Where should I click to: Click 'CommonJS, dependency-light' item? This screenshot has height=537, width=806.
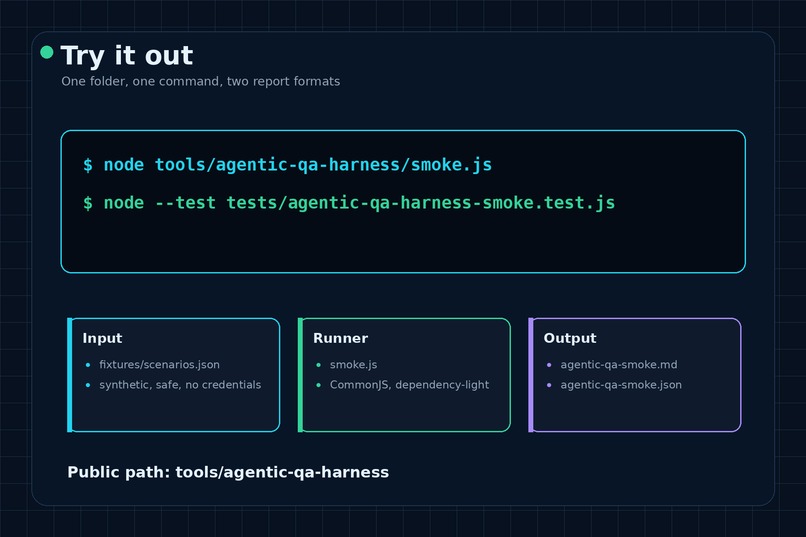point(409,385)
